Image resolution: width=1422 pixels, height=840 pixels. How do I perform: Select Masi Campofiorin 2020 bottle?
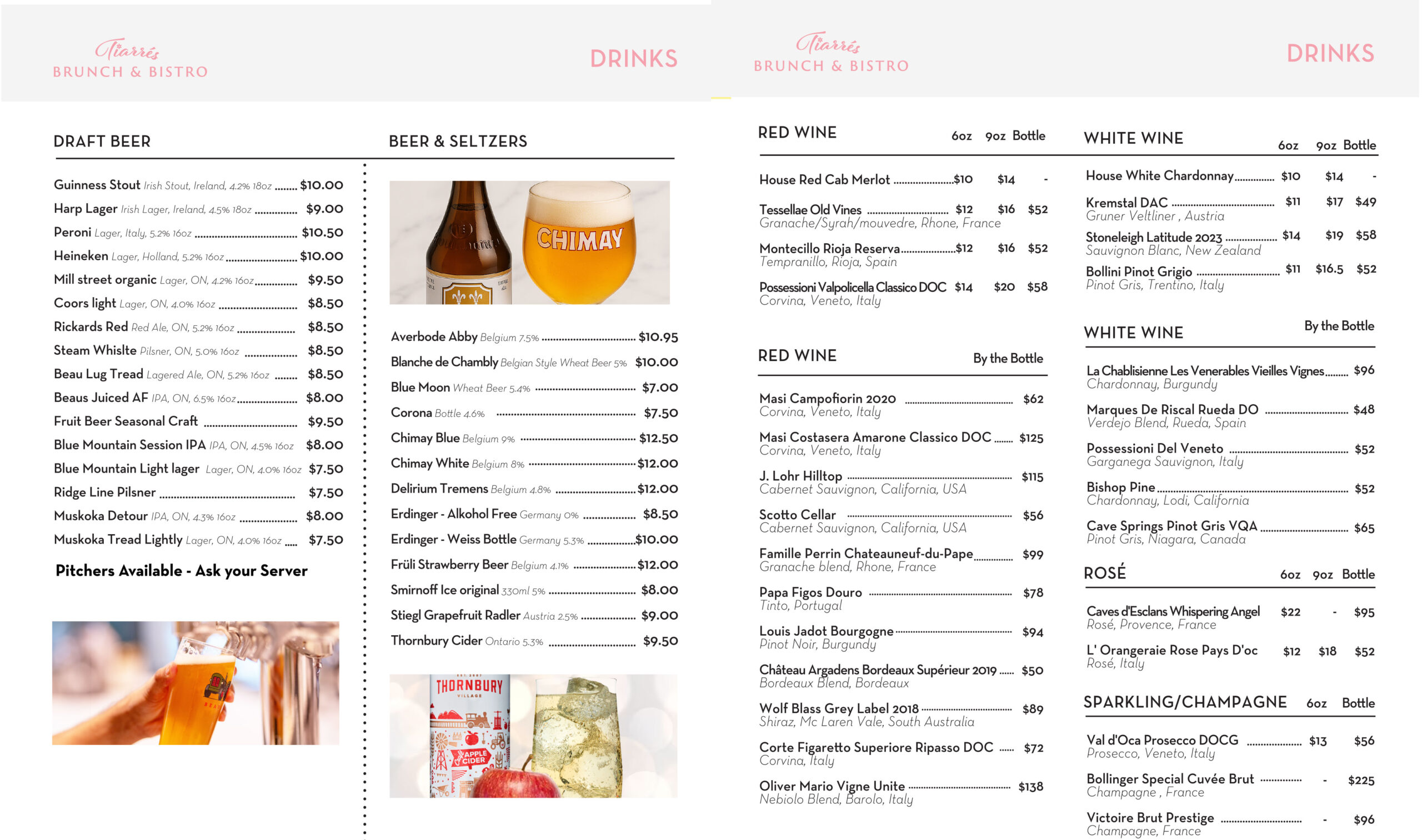902,406
